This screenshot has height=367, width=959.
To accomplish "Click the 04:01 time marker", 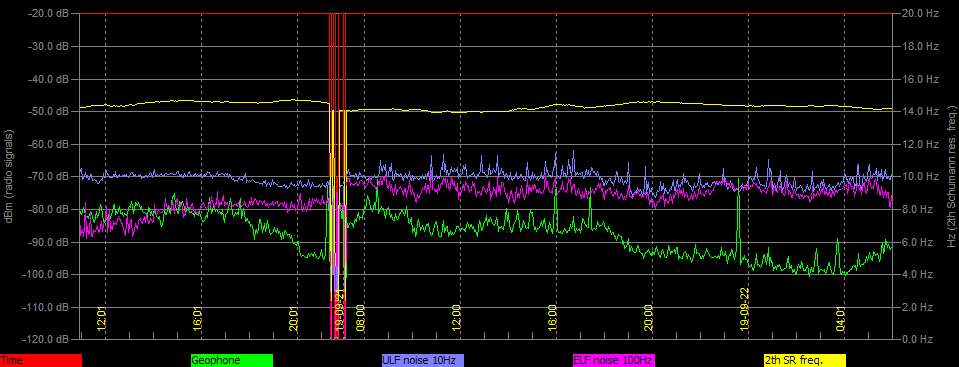I will click(x=840, y=319).
